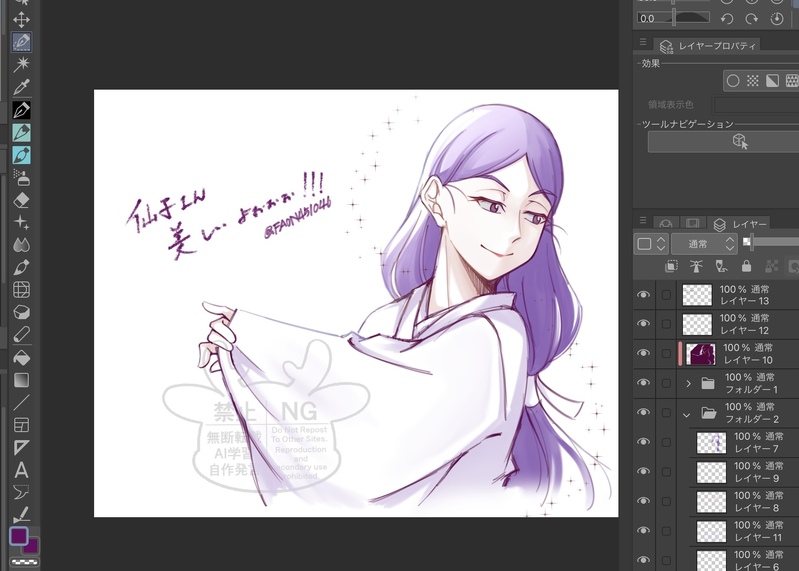Select the Gradient tool
The image size is (799, 571).
point(21,380)
